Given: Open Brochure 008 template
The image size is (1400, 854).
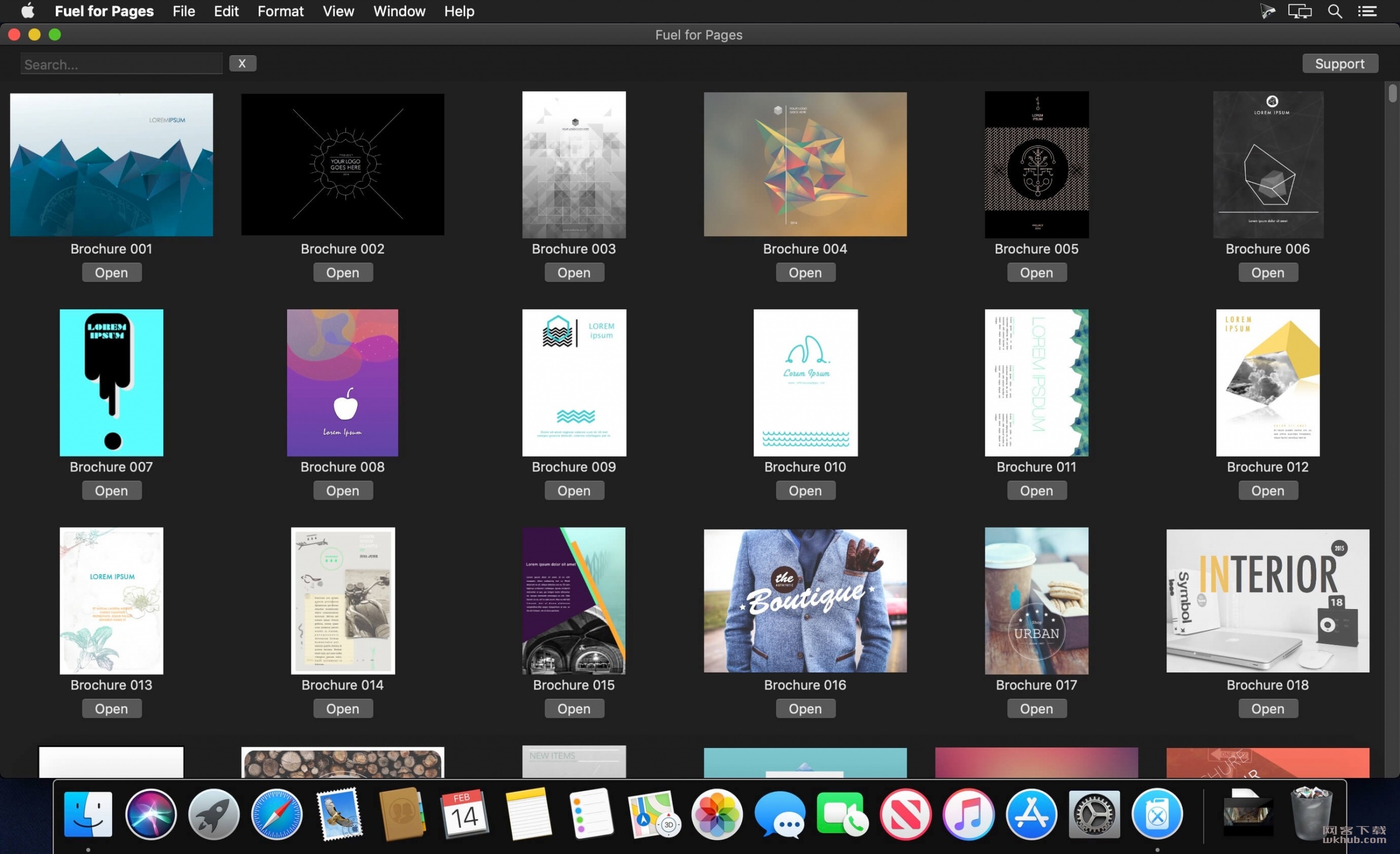Looking at the screenshot, I should coord(342,490).
